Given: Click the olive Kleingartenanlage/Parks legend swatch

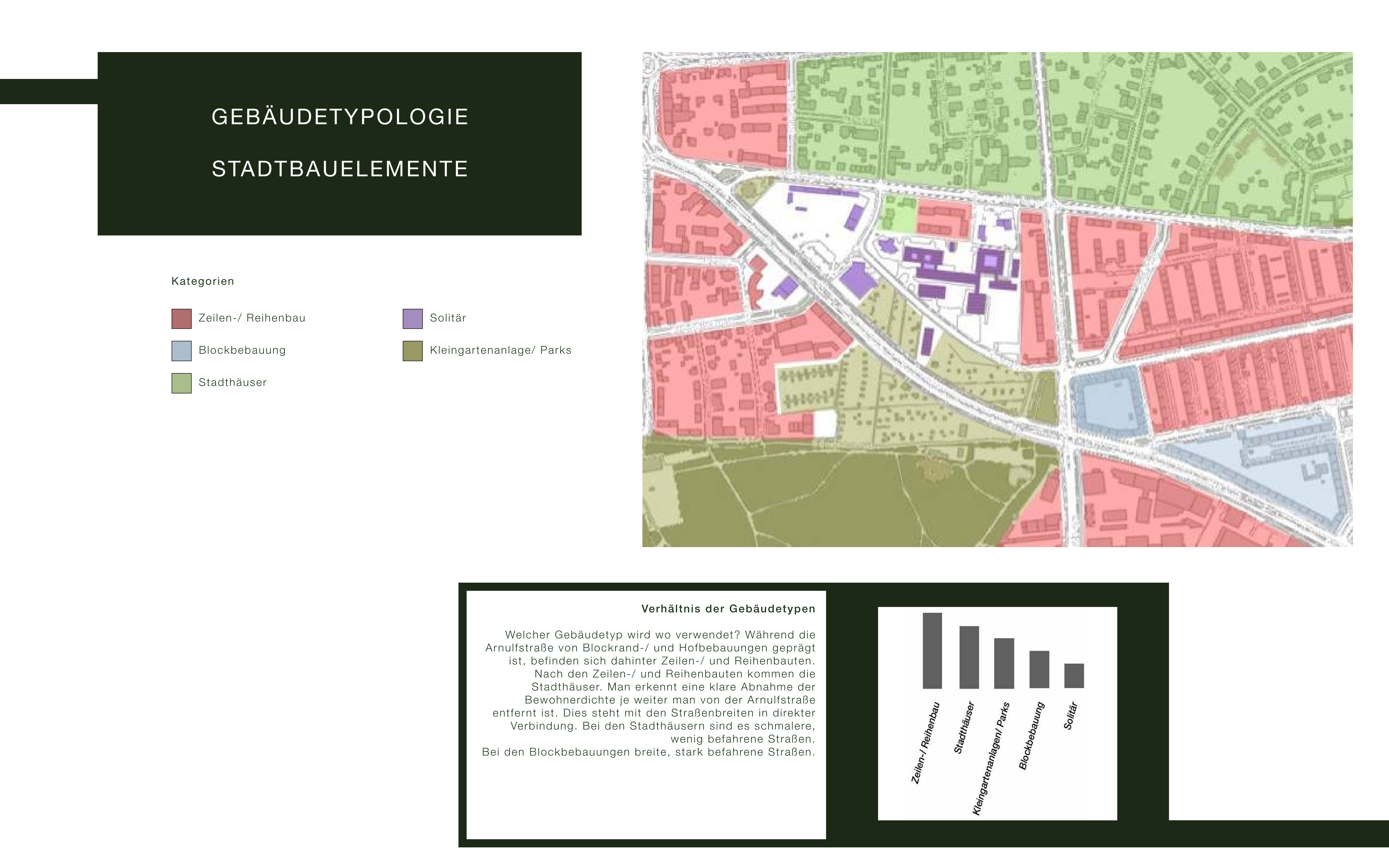Looking at the screenshot, I should [412, 351].
